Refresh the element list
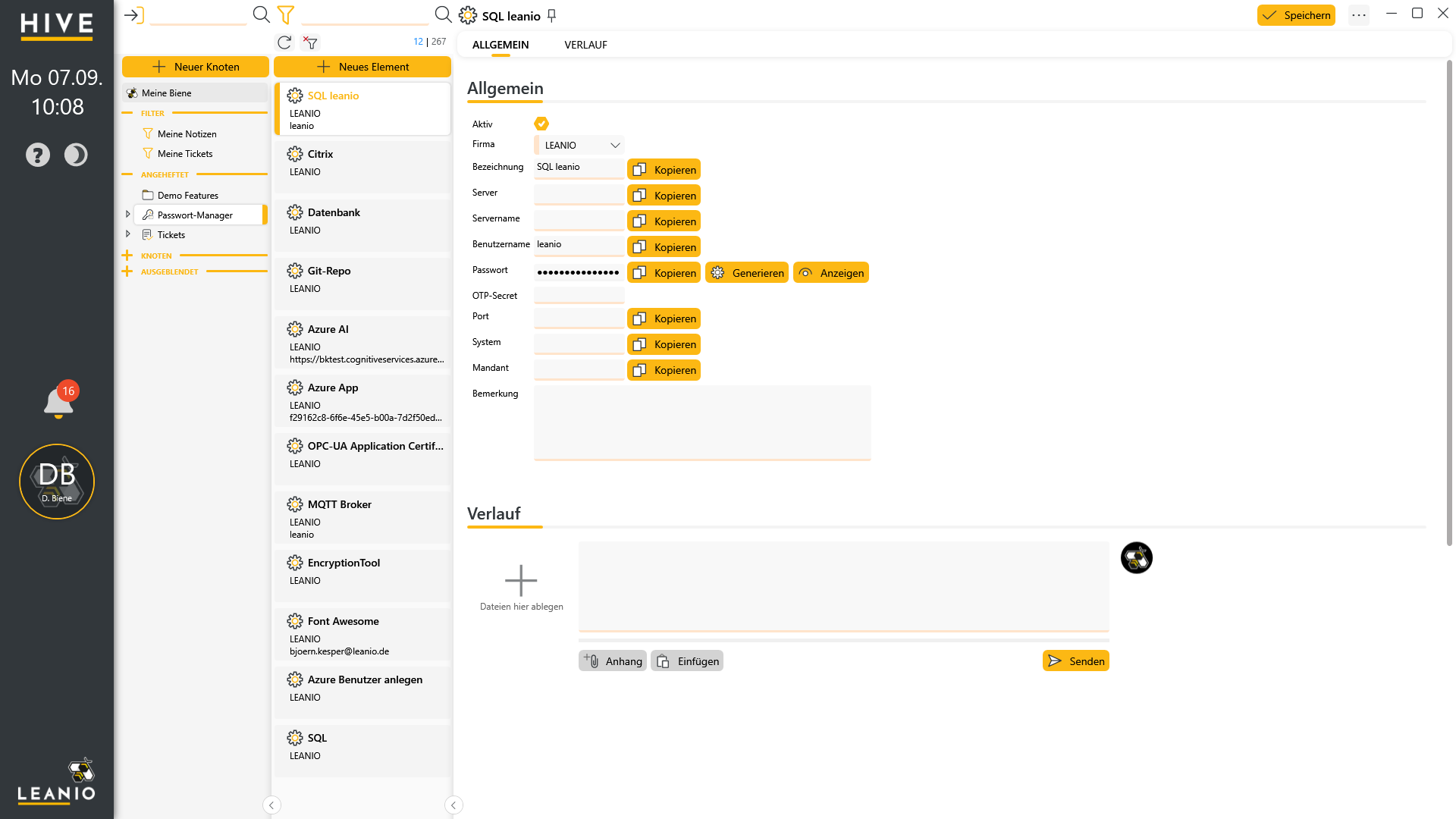Screen dimensions: 1456x819 click(x=284, y=42)
